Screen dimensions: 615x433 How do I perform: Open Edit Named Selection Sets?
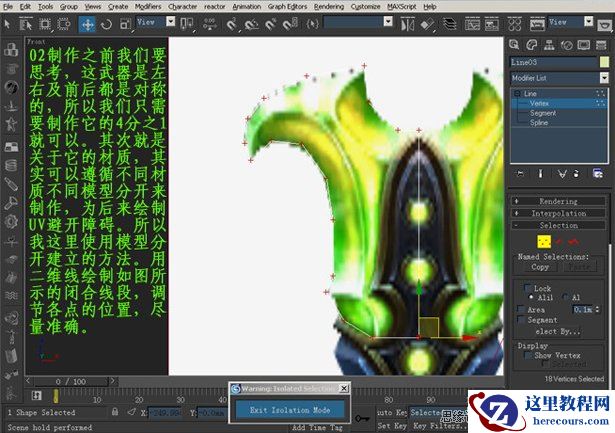(x=313, y=24)
